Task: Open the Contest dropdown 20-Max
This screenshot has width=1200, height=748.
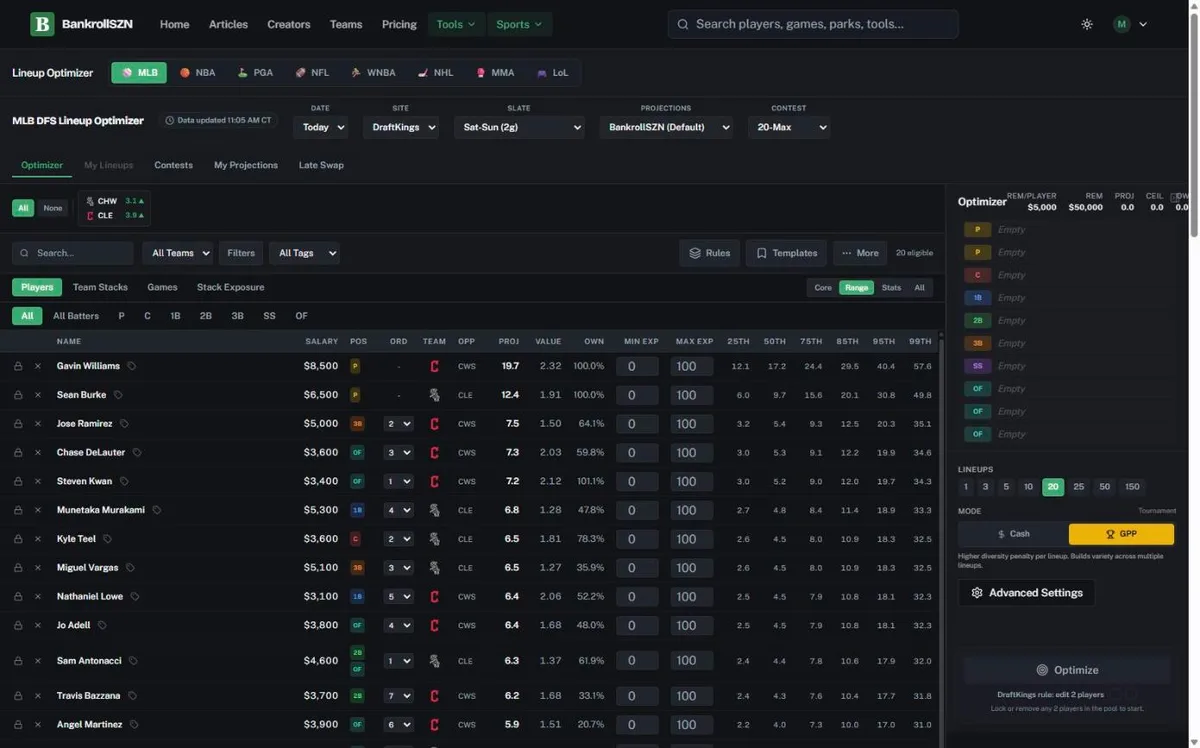Action: pos(789,127)
